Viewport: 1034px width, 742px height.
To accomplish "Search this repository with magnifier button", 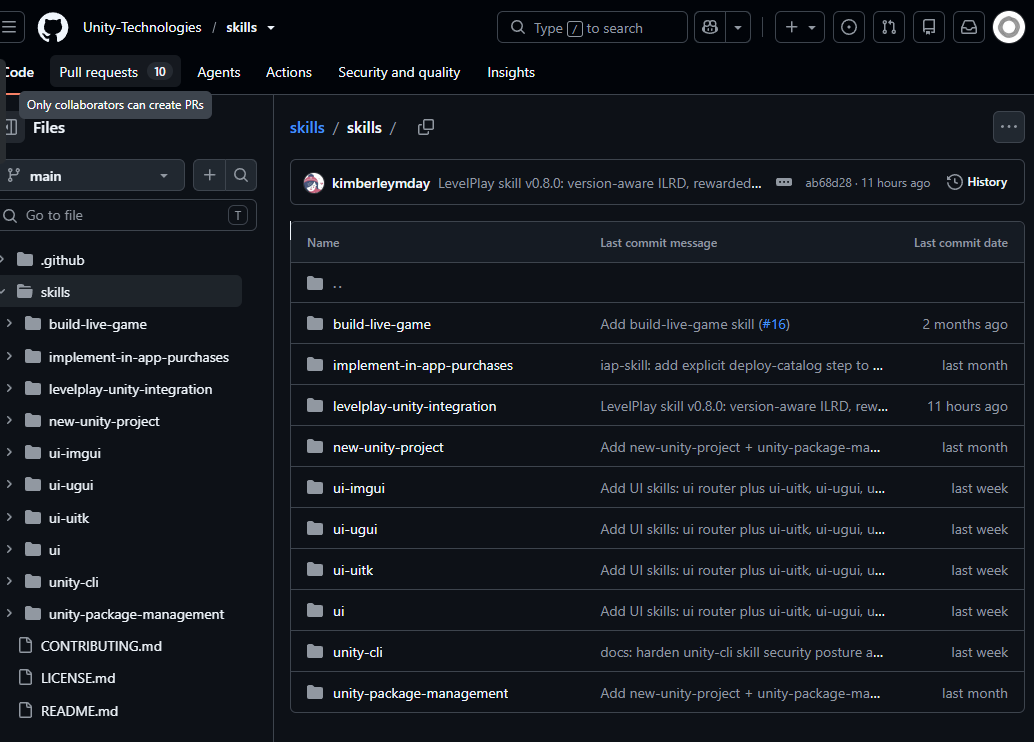I will tap(241, 175).
